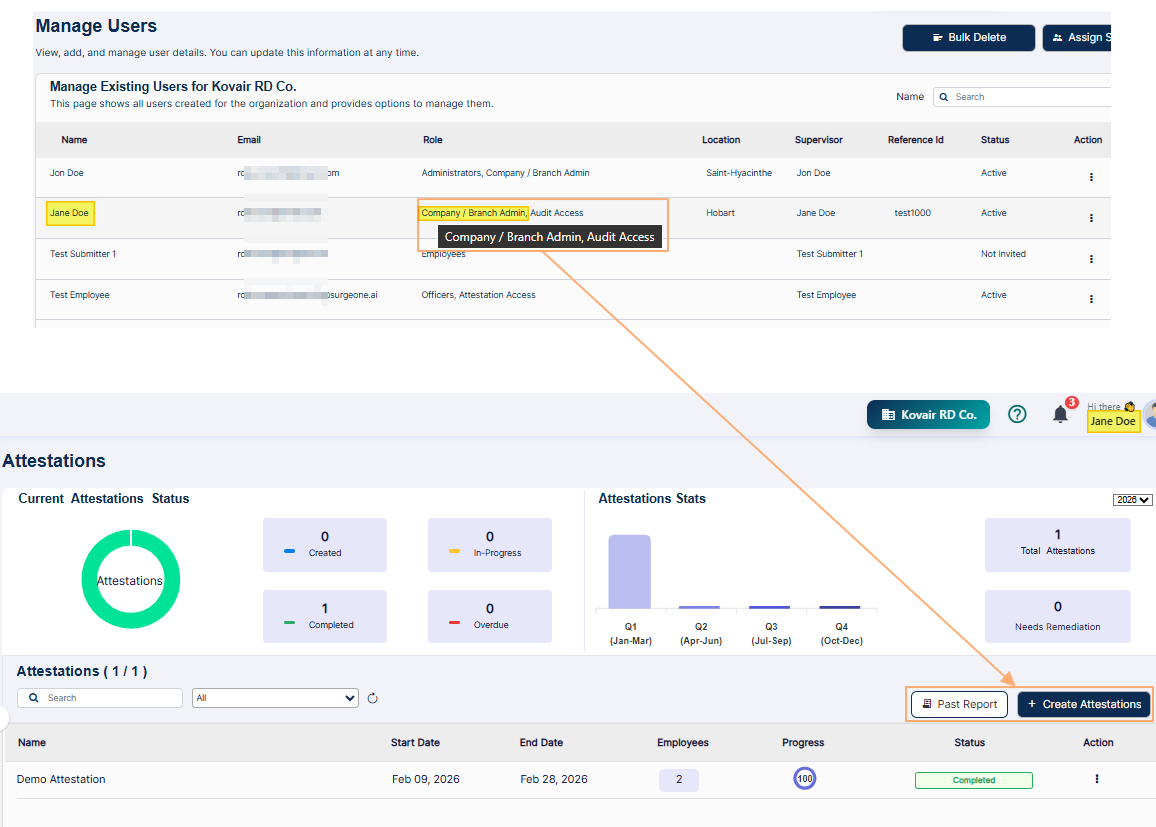Click the help question mark icon

coord(1017,414)
